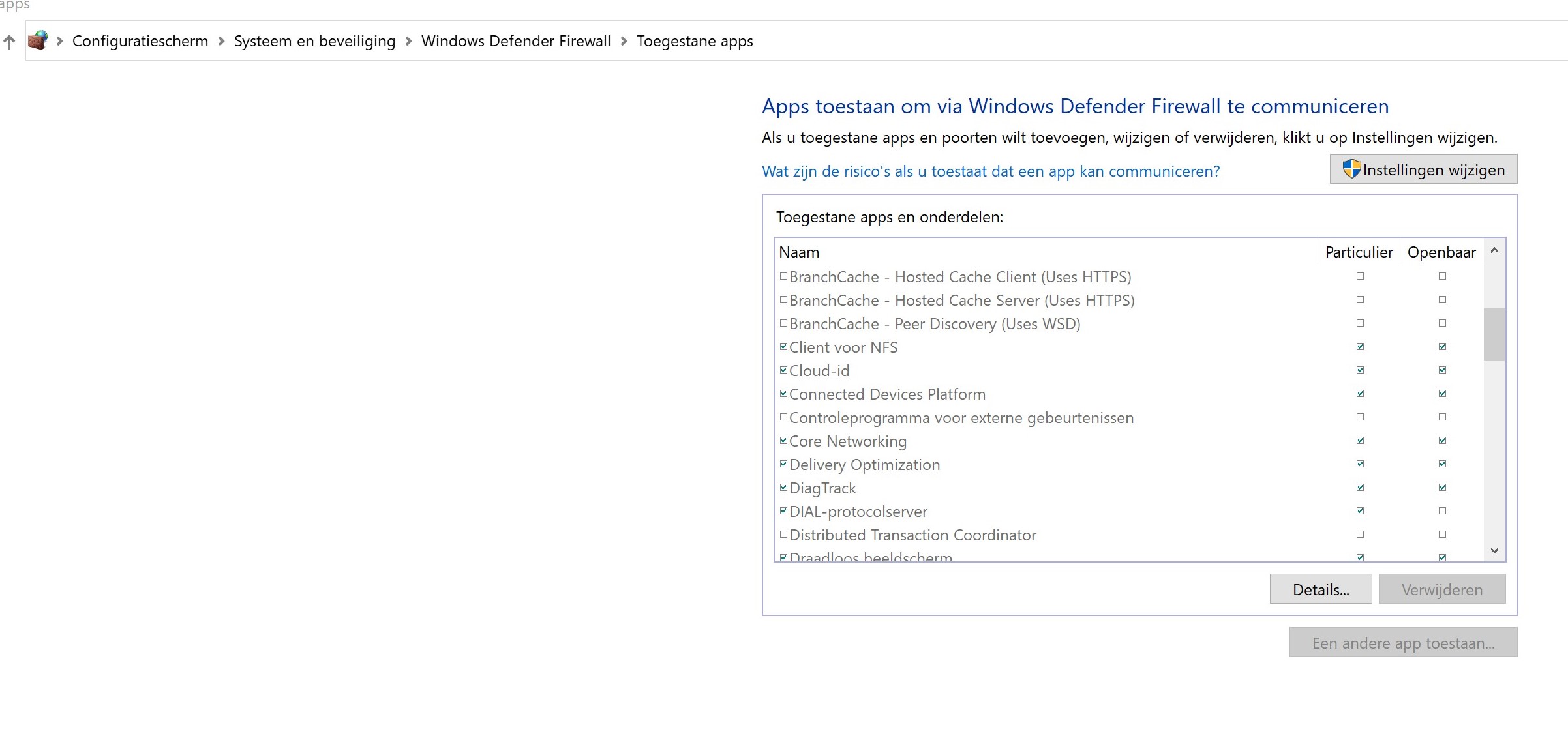Go to Windows Defender Firewall breadcrumb
1568x736 pixels.
[516, 41]
